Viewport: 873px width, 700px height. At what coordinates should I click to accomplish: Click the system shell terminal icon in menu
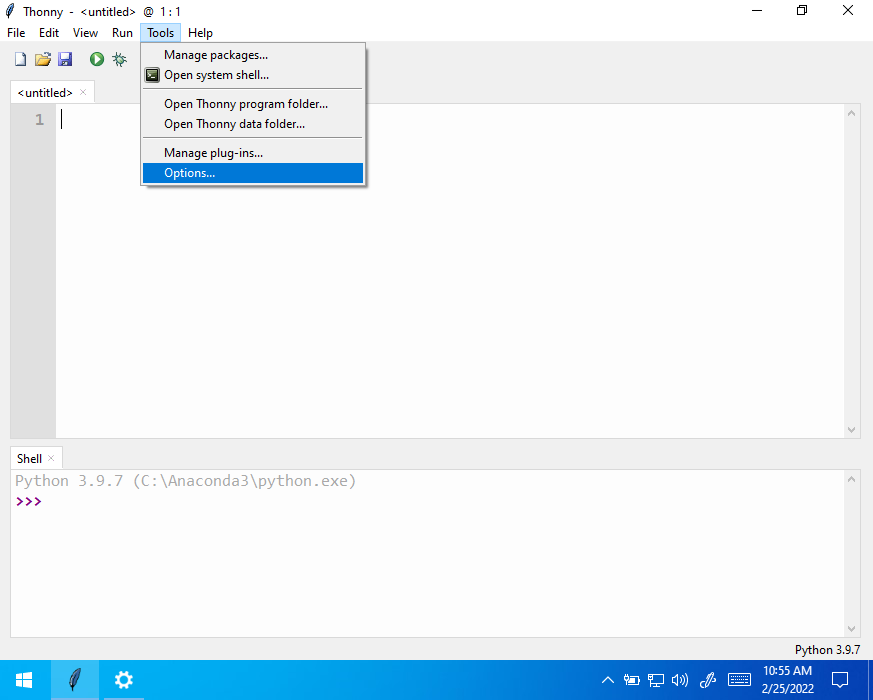click(152, 75)
